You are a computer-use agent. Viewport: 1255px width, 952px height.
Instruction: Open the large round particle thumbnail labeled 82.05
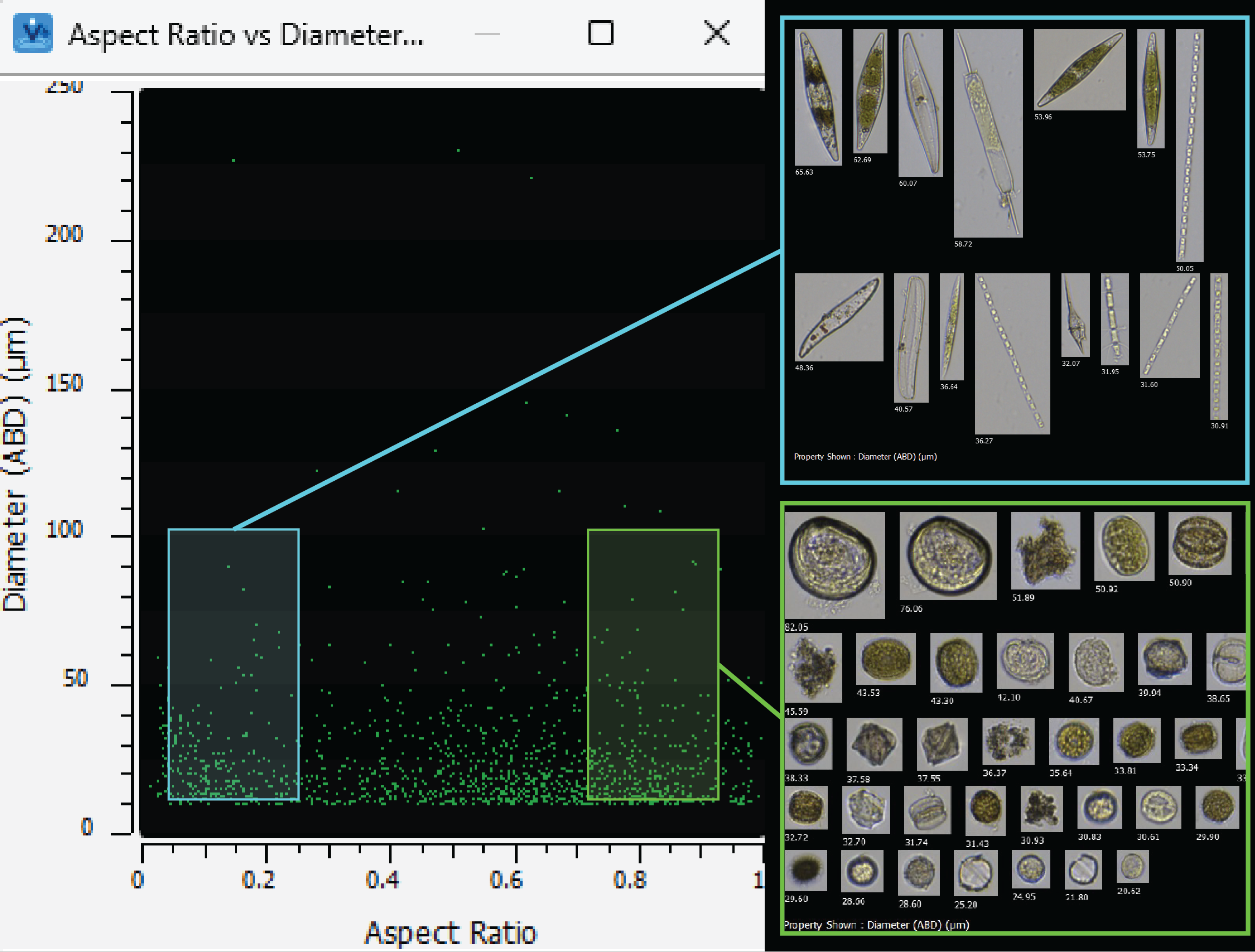834,564
